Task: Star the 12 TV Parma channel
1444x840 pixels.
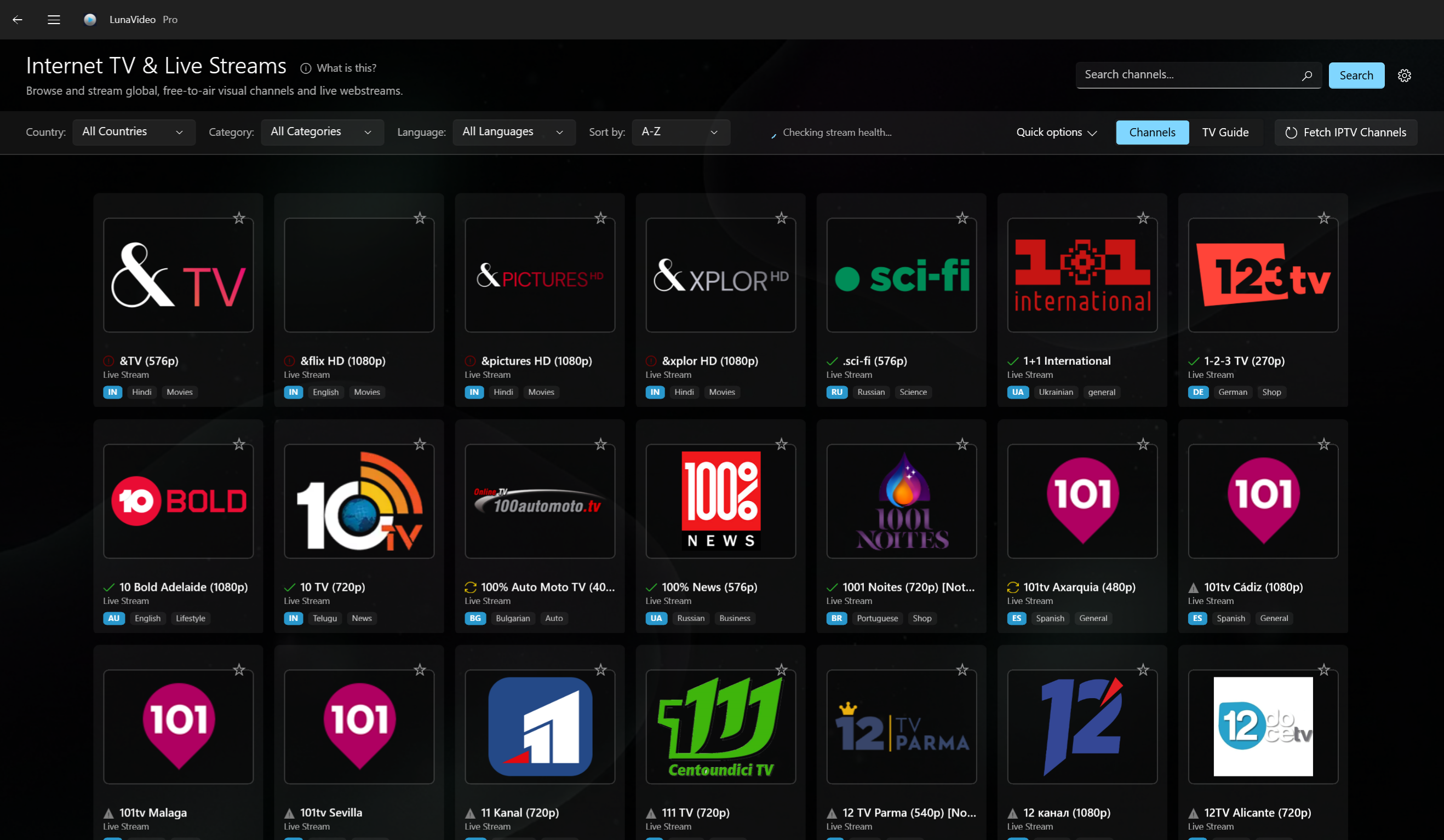Action: tap(962, 670)
